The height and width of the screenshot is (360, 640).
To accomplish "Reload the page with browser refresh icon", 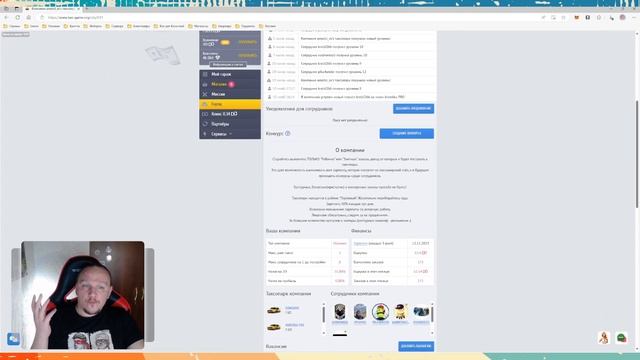I will 18,18.
